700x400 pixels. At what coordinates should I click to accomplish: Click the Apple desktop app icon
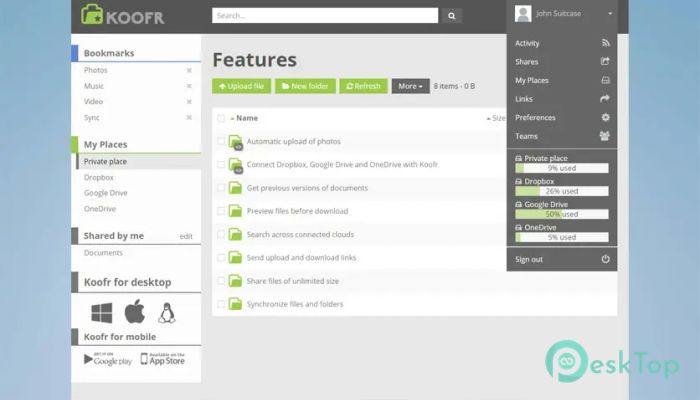click(x=134, y=311)
